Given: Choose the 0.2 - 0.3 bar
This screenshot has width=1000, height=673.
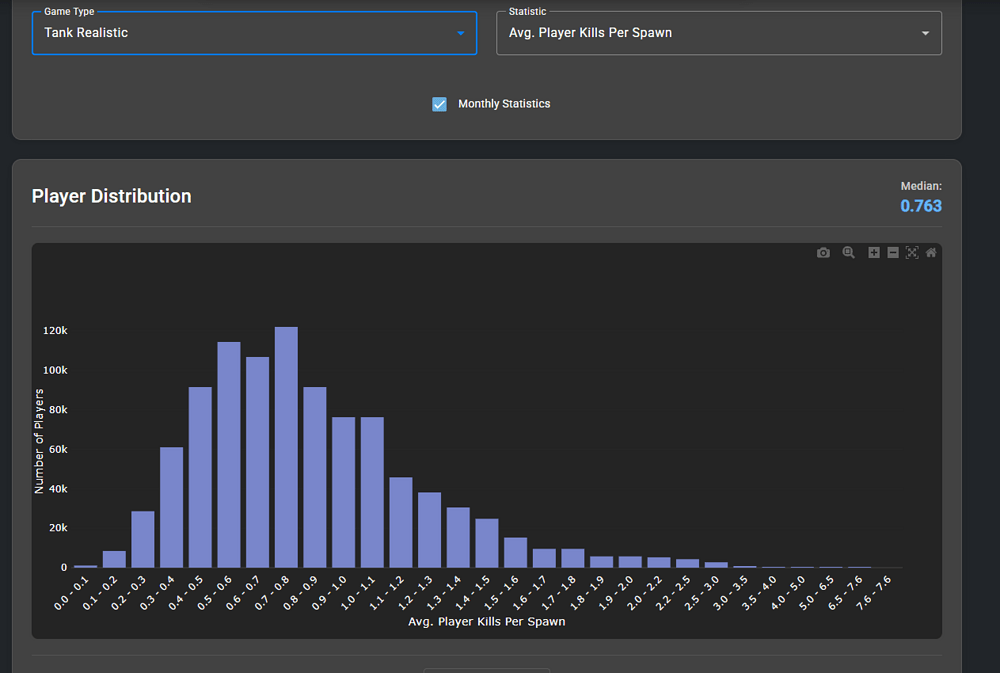Looking at the screenshot, I should click(x=143, y=539).
